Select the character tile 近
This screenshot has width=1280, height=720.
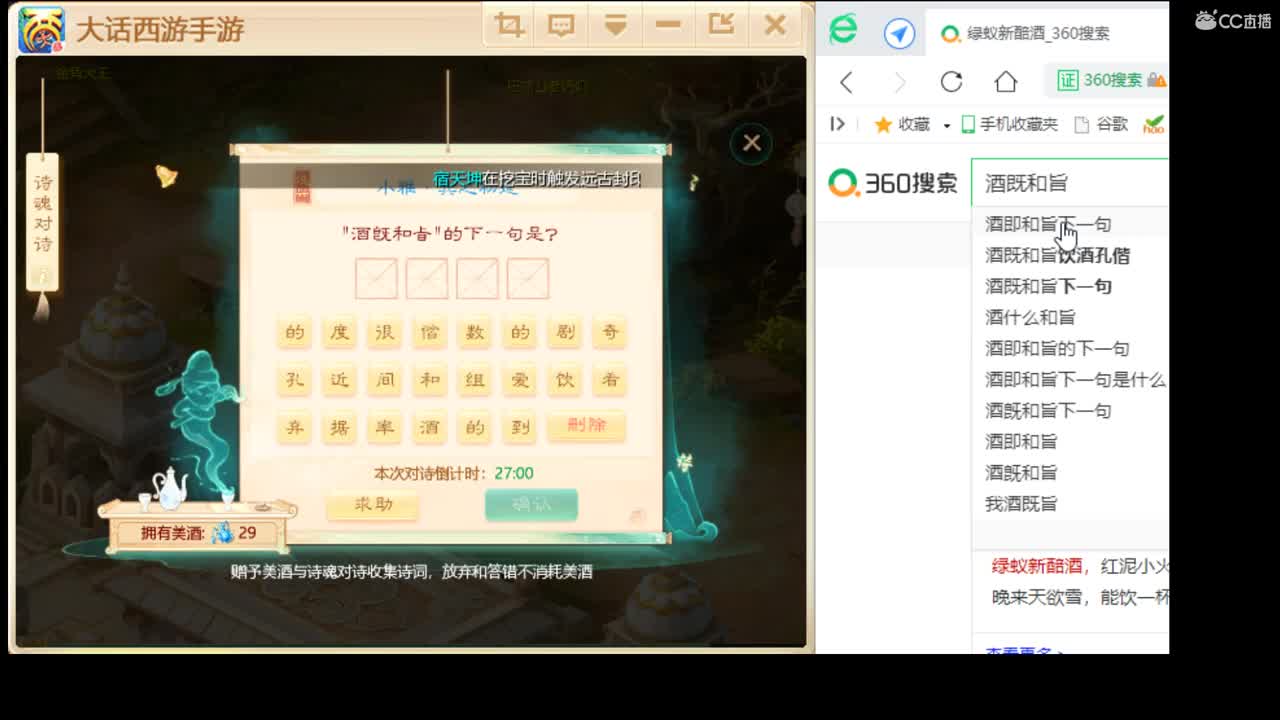pyautogui.click(x=340, y=380)
